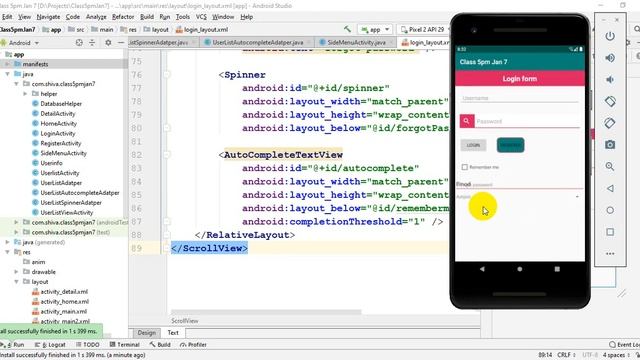Click the Username input field

[x=520, y=98]
